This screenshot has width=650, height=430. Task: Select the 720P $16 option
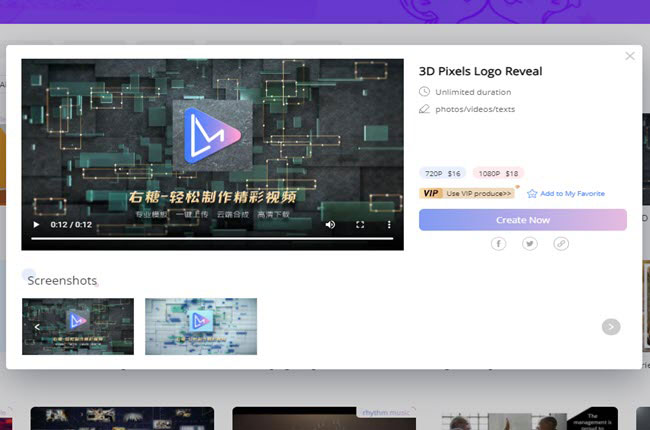point(441,173)
